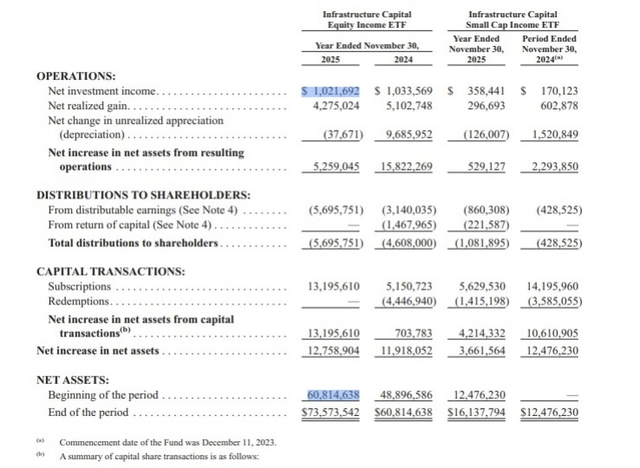Click the 529,127 value

[486, 167]
